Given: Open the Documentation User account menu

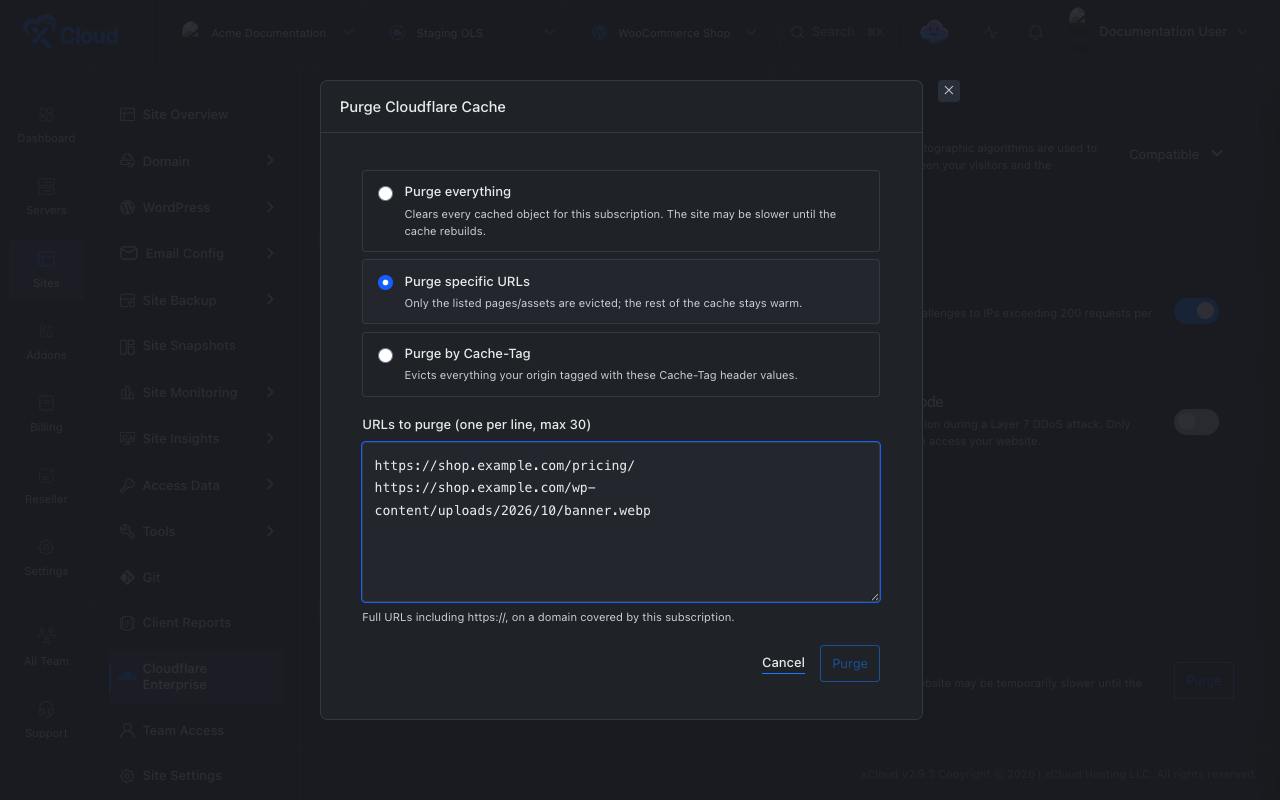Looking at the screenshot, I should click(1158, 32).
